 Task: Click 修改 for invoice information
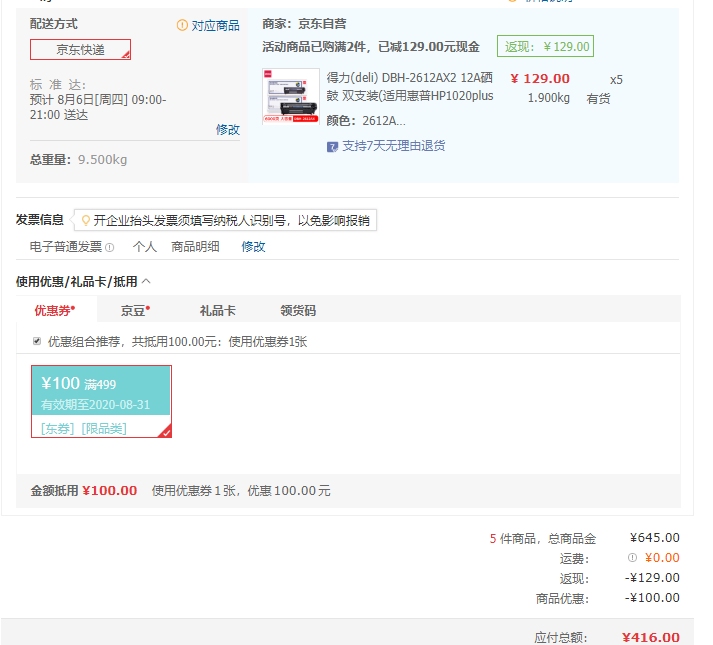coord(253,247)
